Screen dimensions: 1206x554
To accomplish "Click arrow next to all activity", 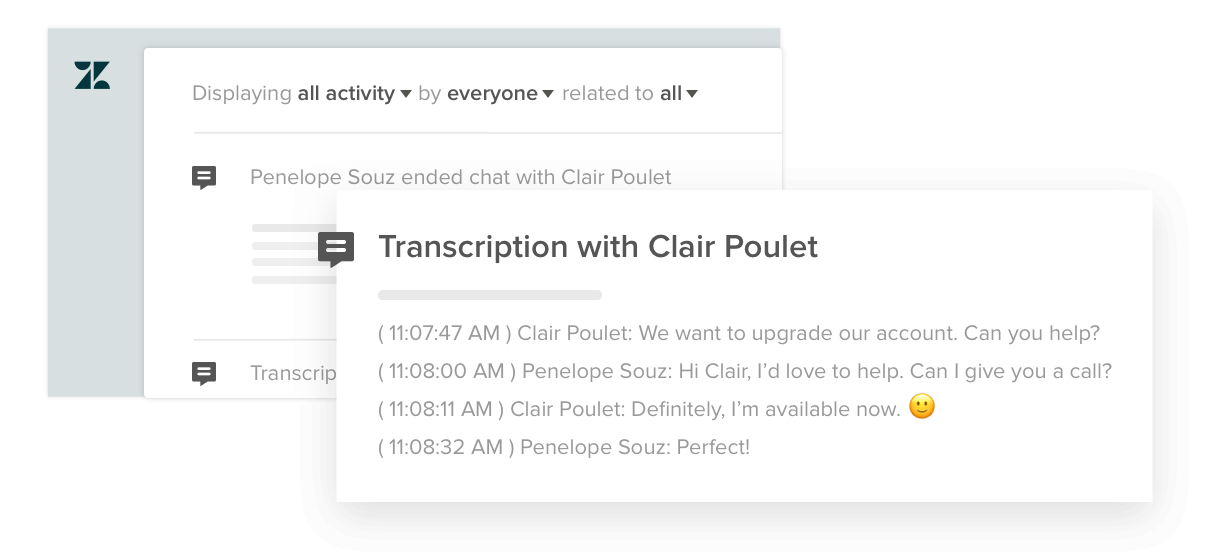I will coord(405,95).
